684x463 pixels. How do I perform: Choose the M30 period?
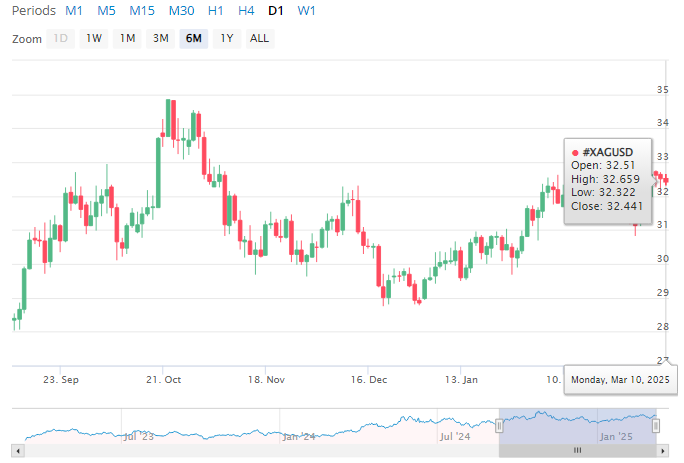181,10
